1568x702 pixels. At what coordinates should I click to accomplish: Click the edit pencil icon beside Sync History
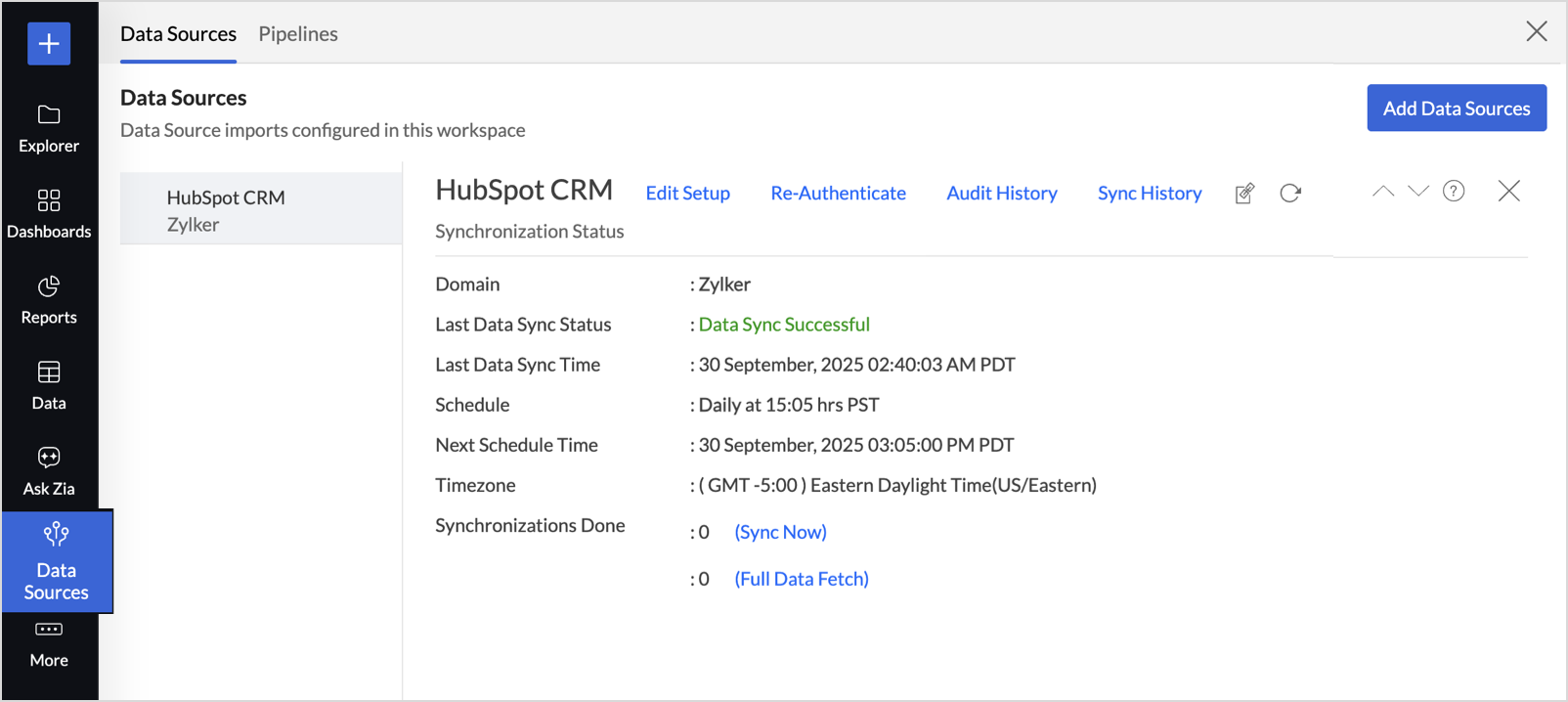tap(1244, 194)
